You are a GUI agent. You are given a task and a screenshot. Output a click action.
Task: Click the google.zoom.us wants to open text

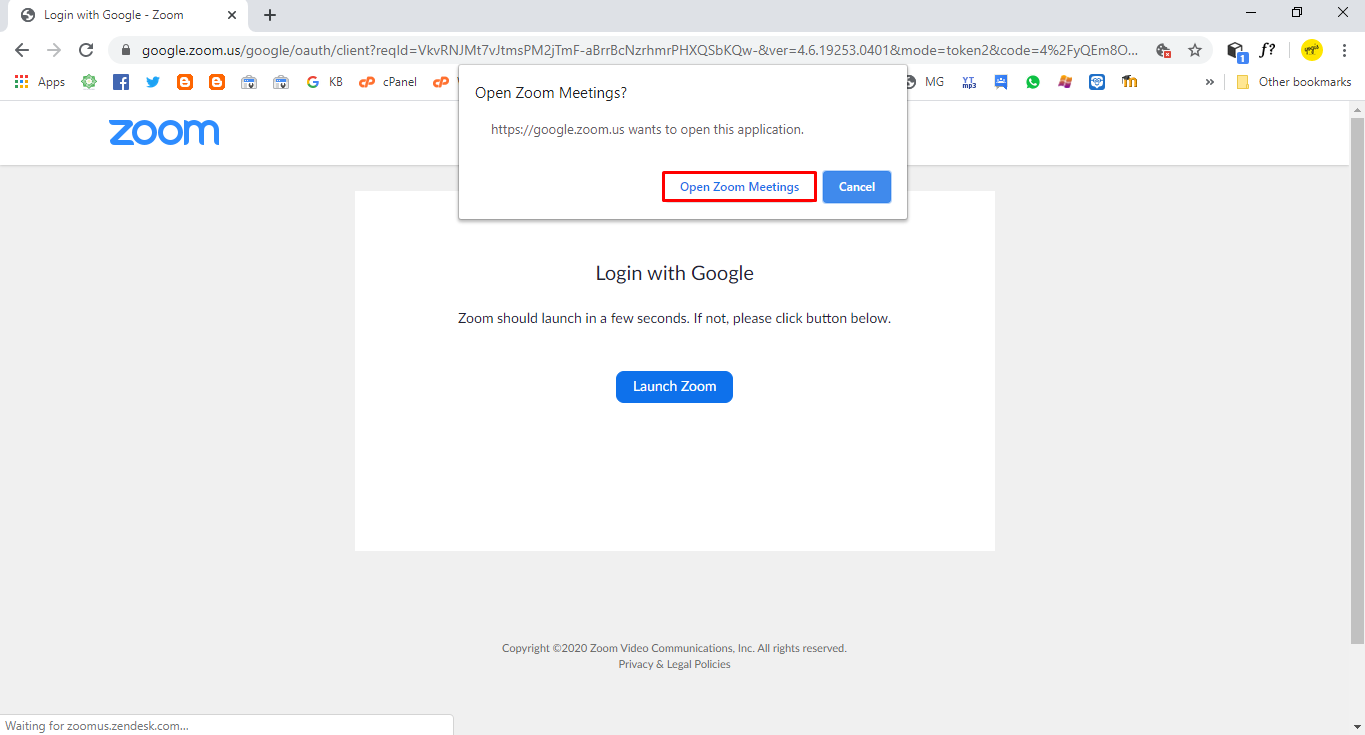(647, 130)
